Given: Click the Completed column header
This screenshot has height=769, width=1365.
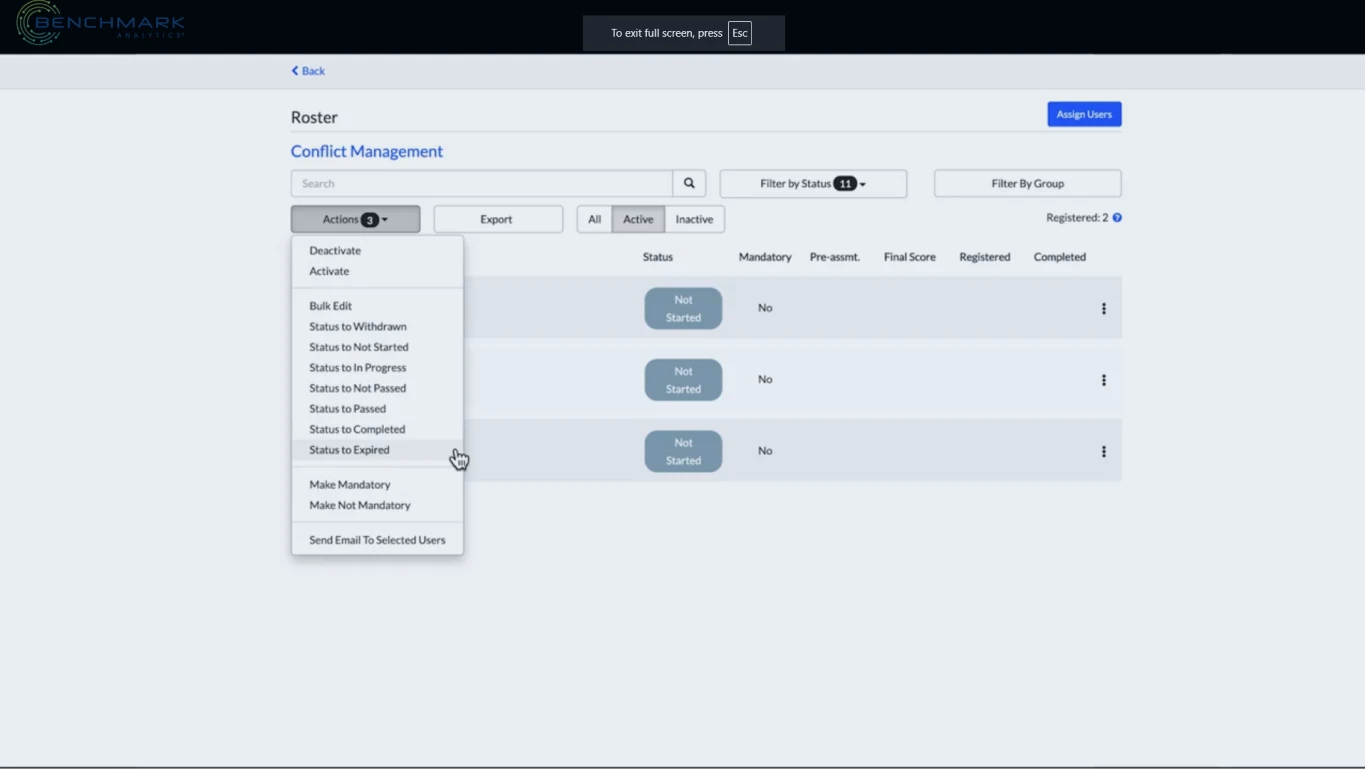Looking at the screenshot, I should 1060,257.
